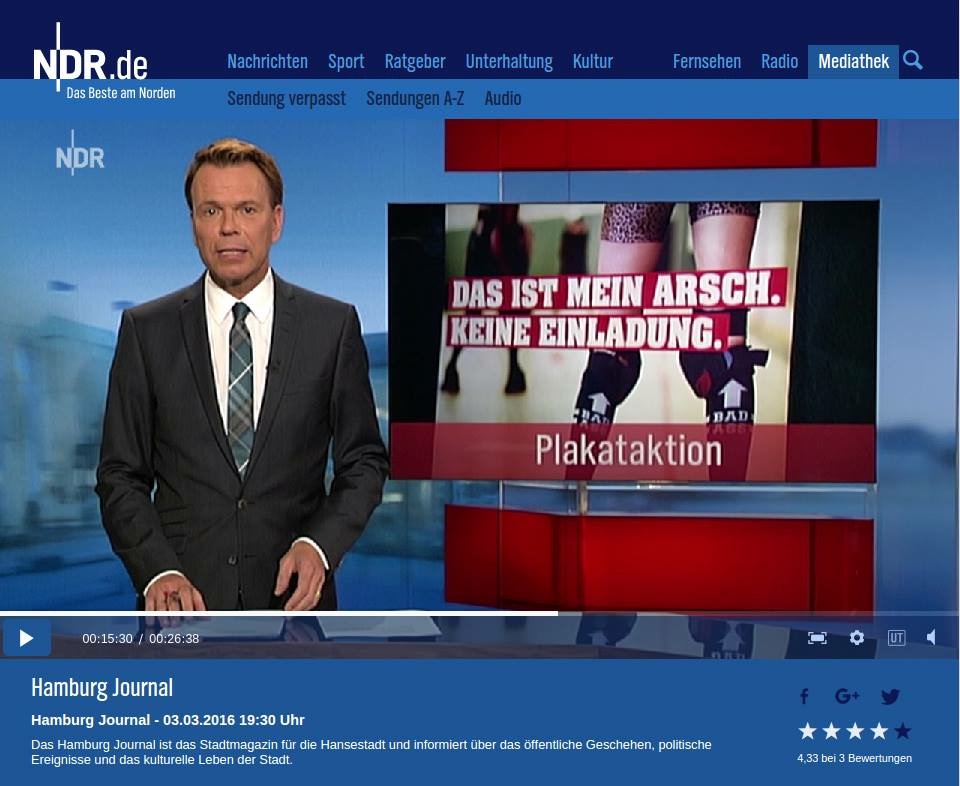Screen dimensions: 960x786
Task: Share the video on Twitter
Action: pos(890,697)
